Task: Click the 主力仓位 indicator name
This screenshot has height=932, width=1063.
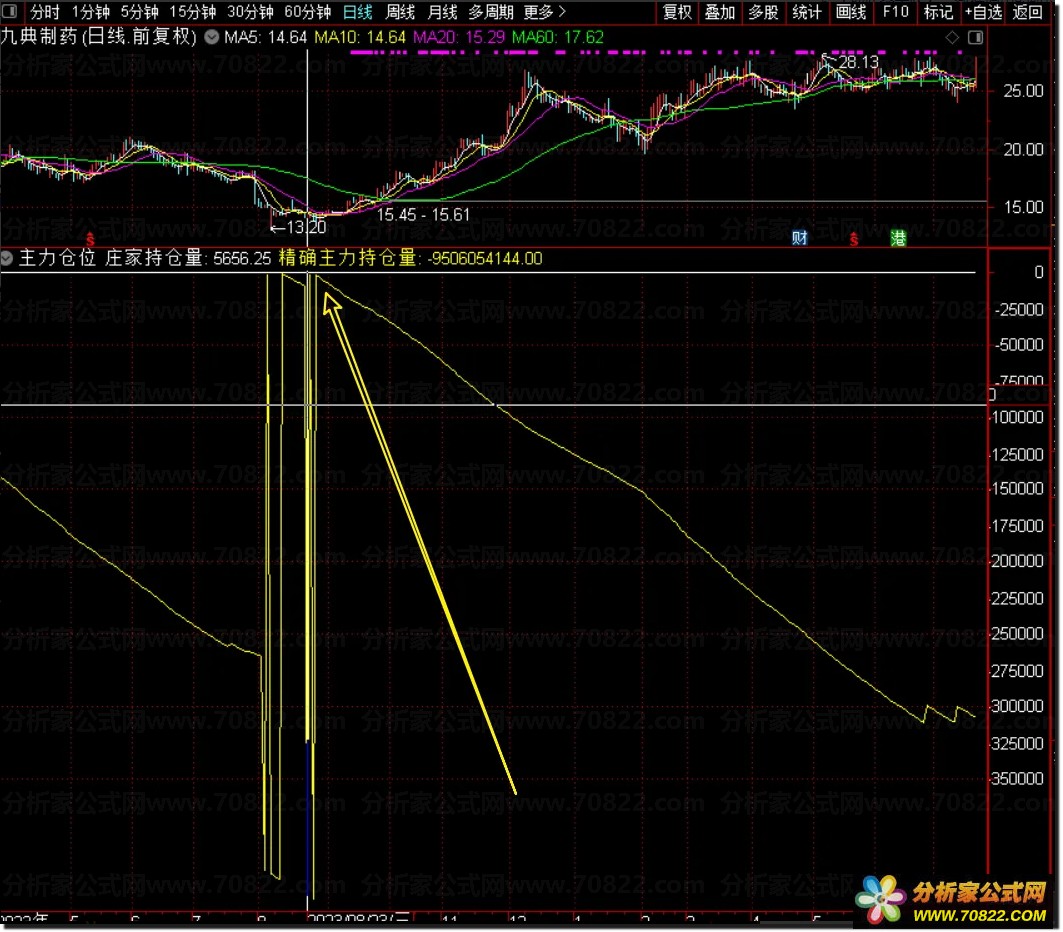Action: (x=58, y=258)
